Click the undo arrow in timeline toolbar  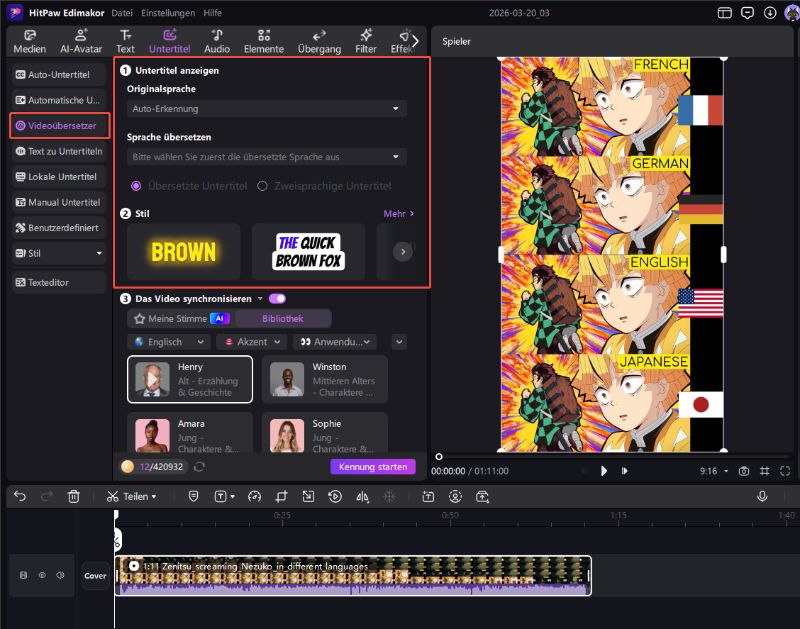[x=20, y=496]
